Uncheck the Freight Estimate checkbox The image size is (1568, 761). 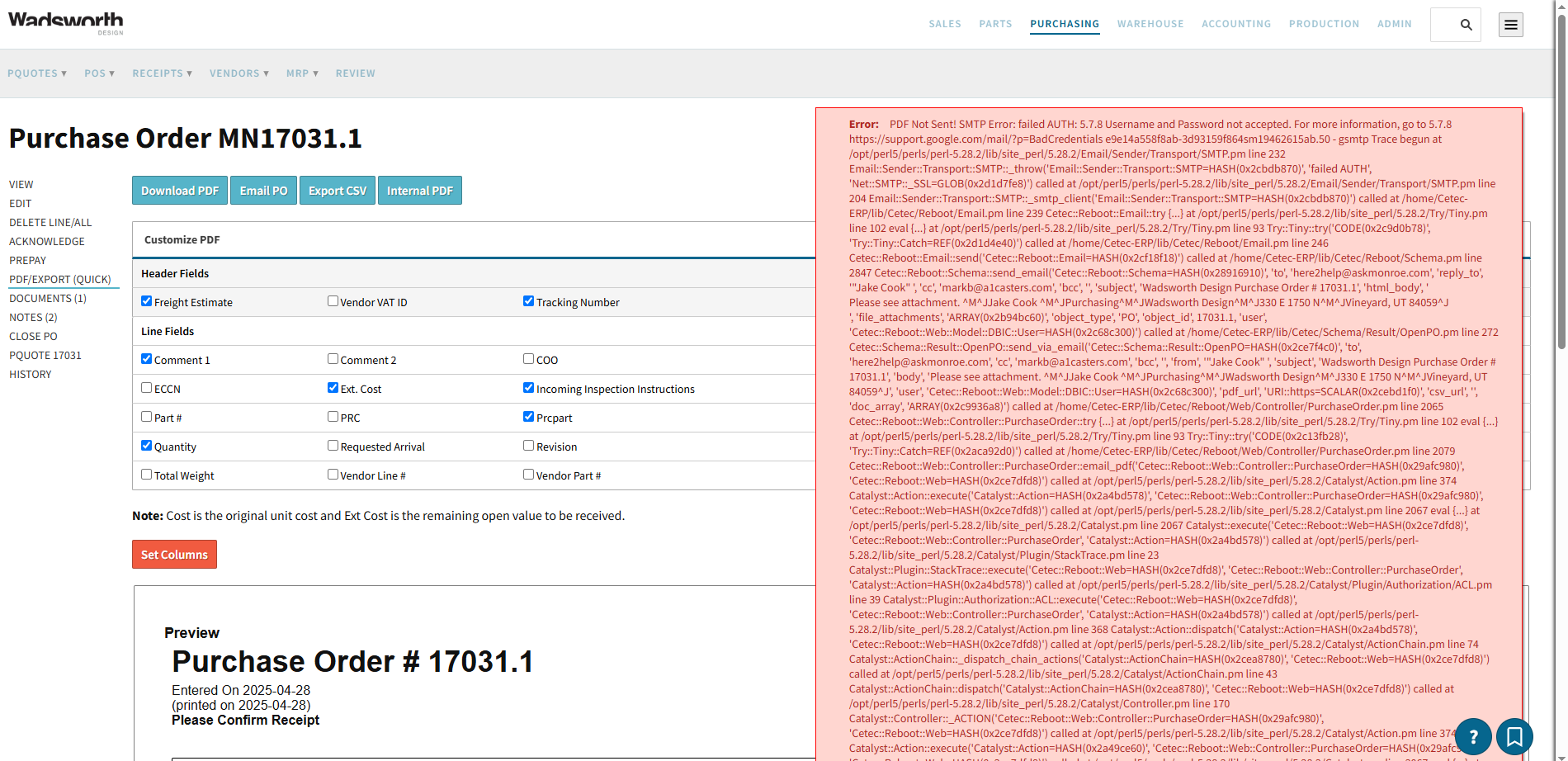[146, 301]
